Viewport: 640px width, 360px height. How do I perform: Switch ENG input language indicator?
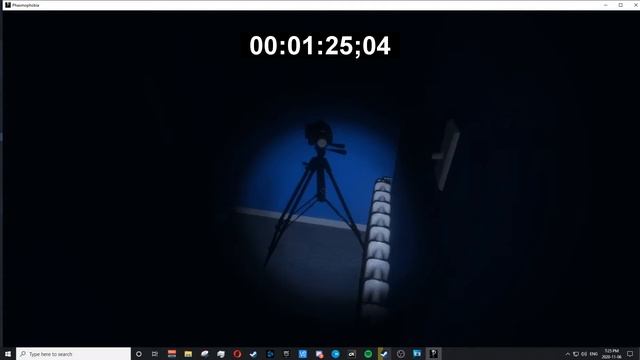click(594, 354)
